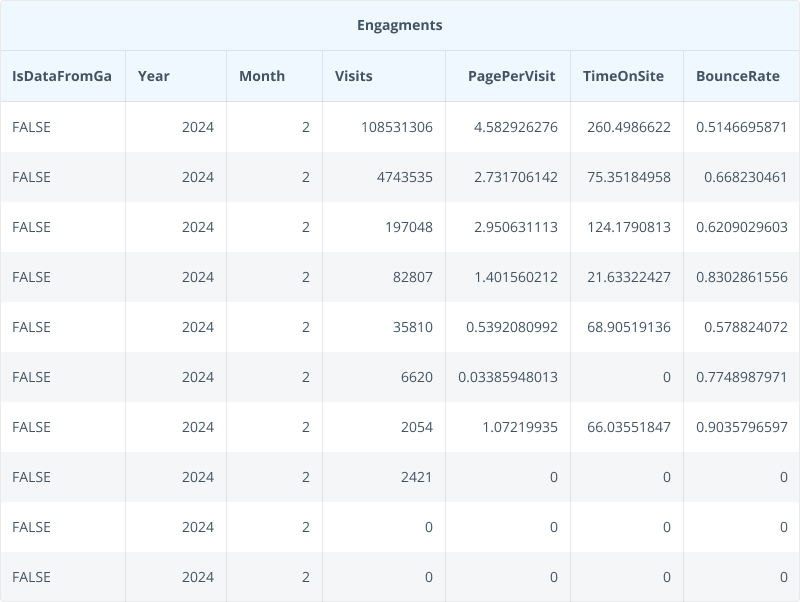Click the PagePerVisit value 2.950631113
800x602 pixels.
click(x=516, y=227)
